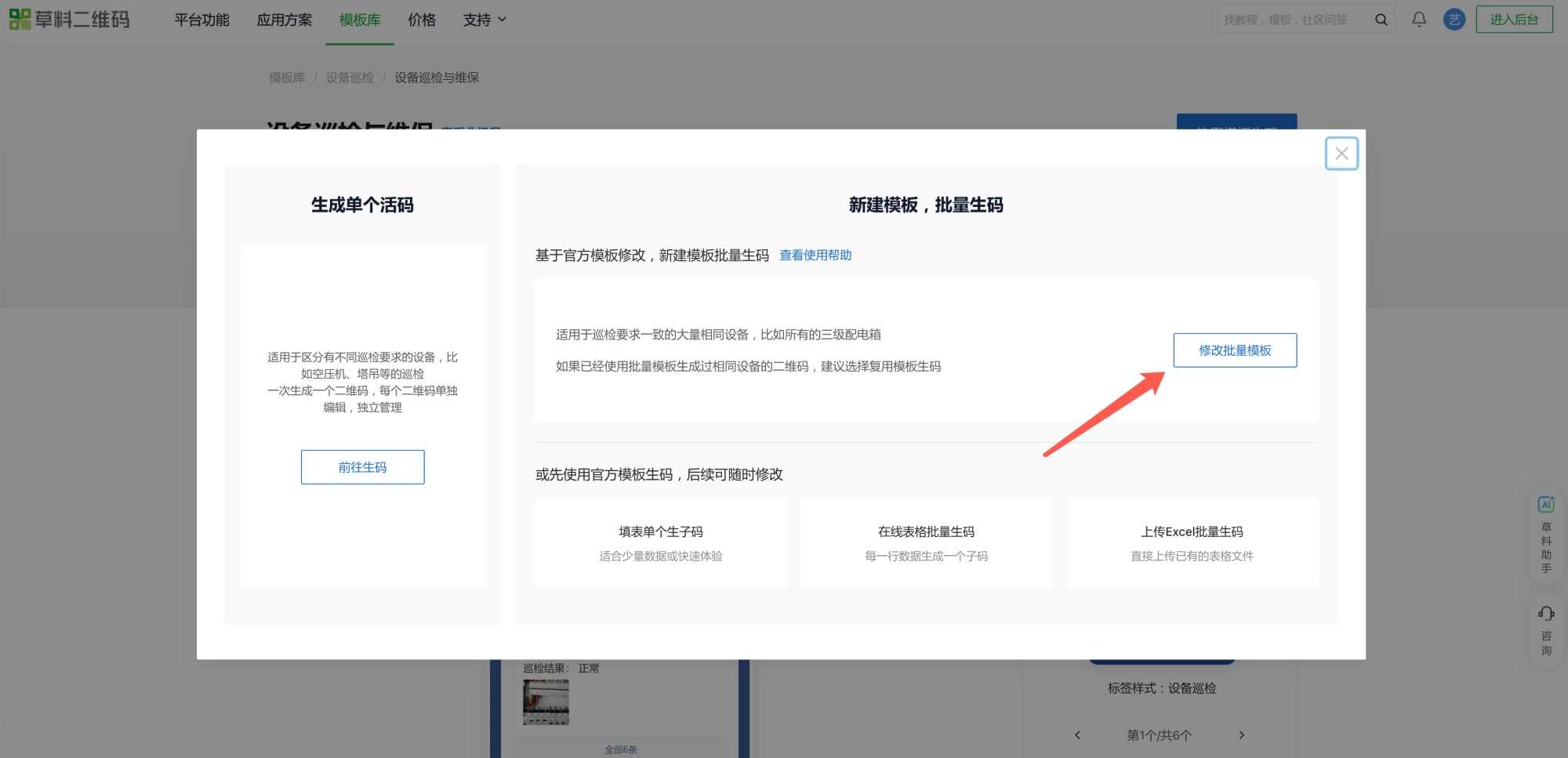1568x758 pixels.
Task: Click the inspection photo thumbnail
Action: click(x=546, y=702)
